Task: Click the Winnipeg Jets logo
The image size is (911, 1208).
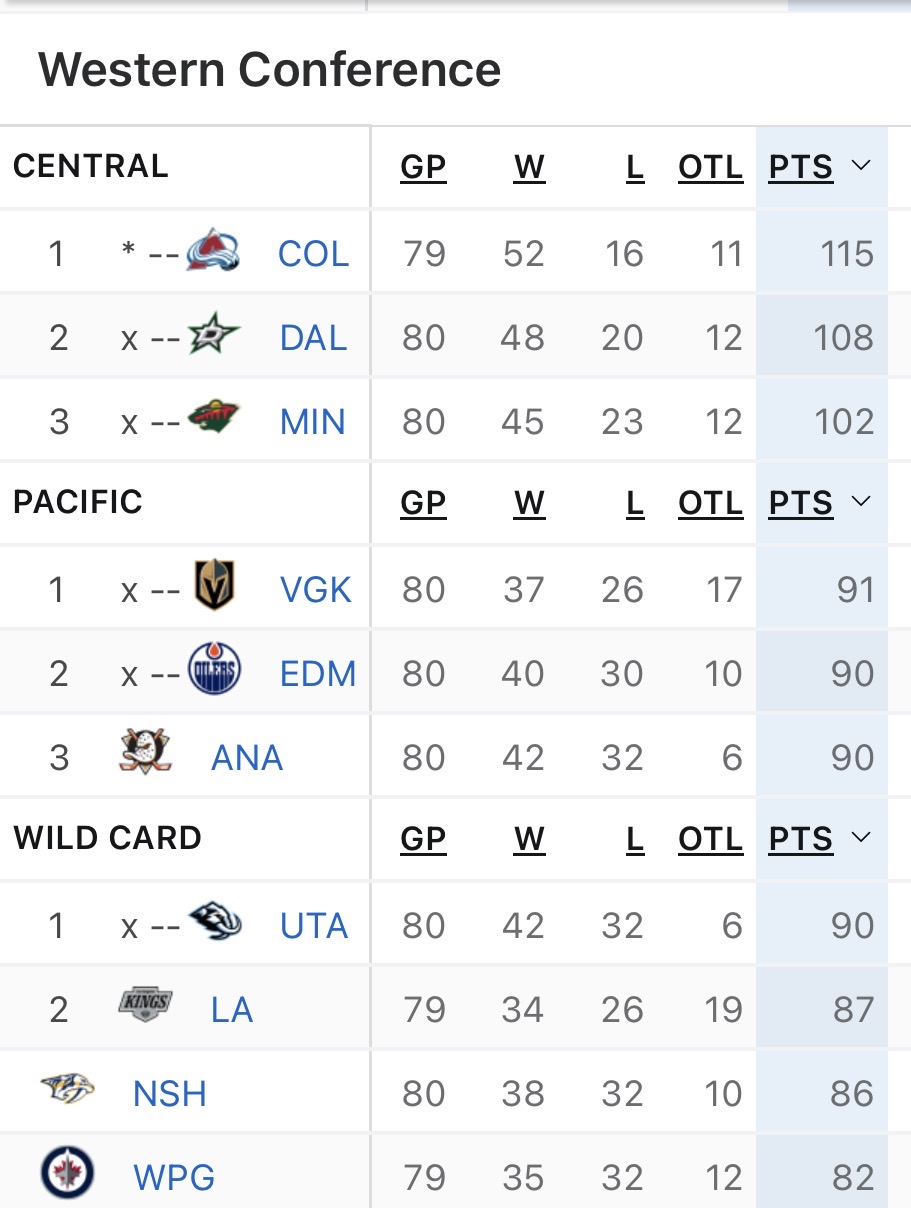Action: pyautogui.click(x=68, y=1174)
